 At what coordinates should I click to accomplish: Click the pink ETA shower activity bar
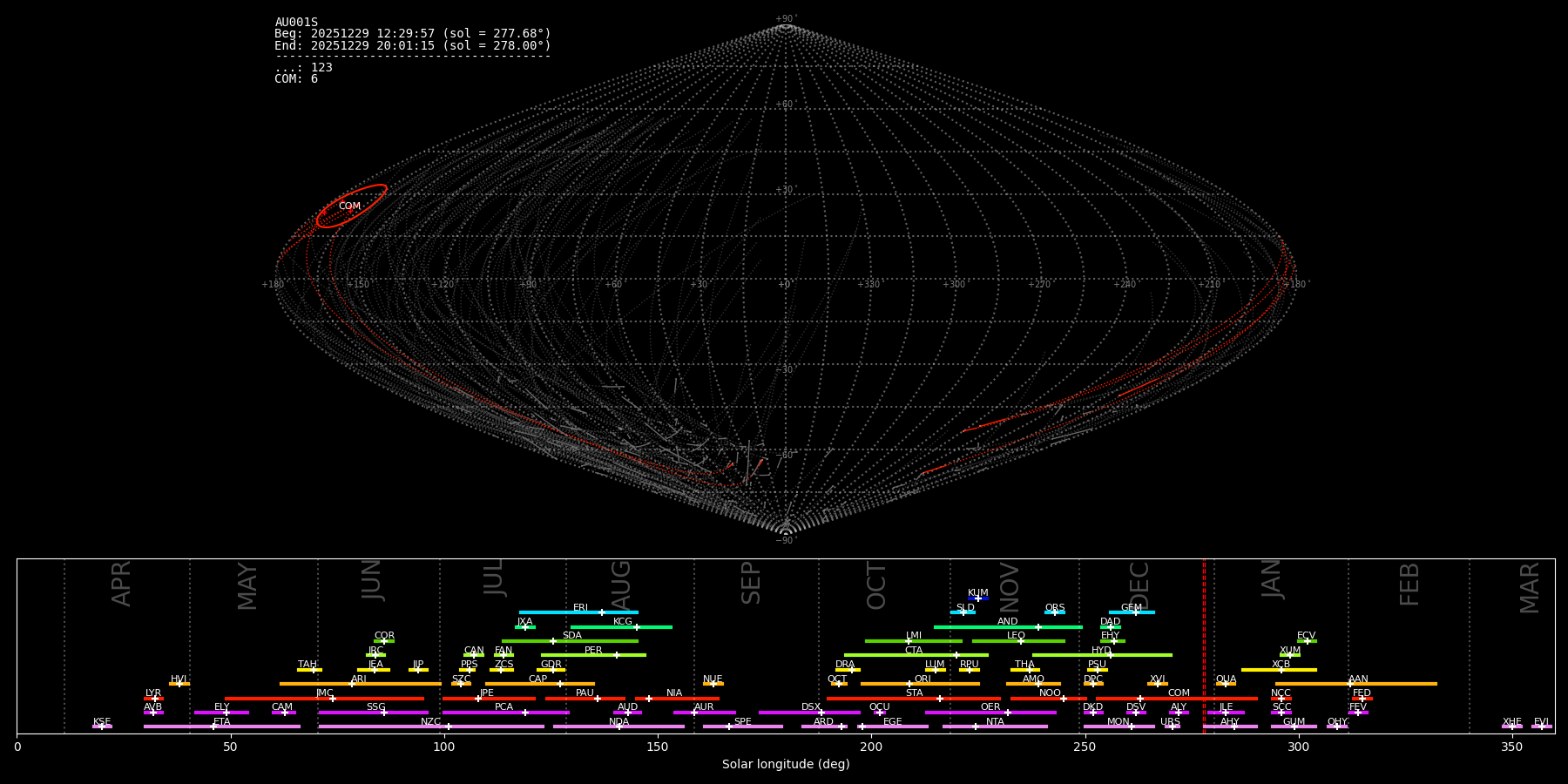[221, 727]
